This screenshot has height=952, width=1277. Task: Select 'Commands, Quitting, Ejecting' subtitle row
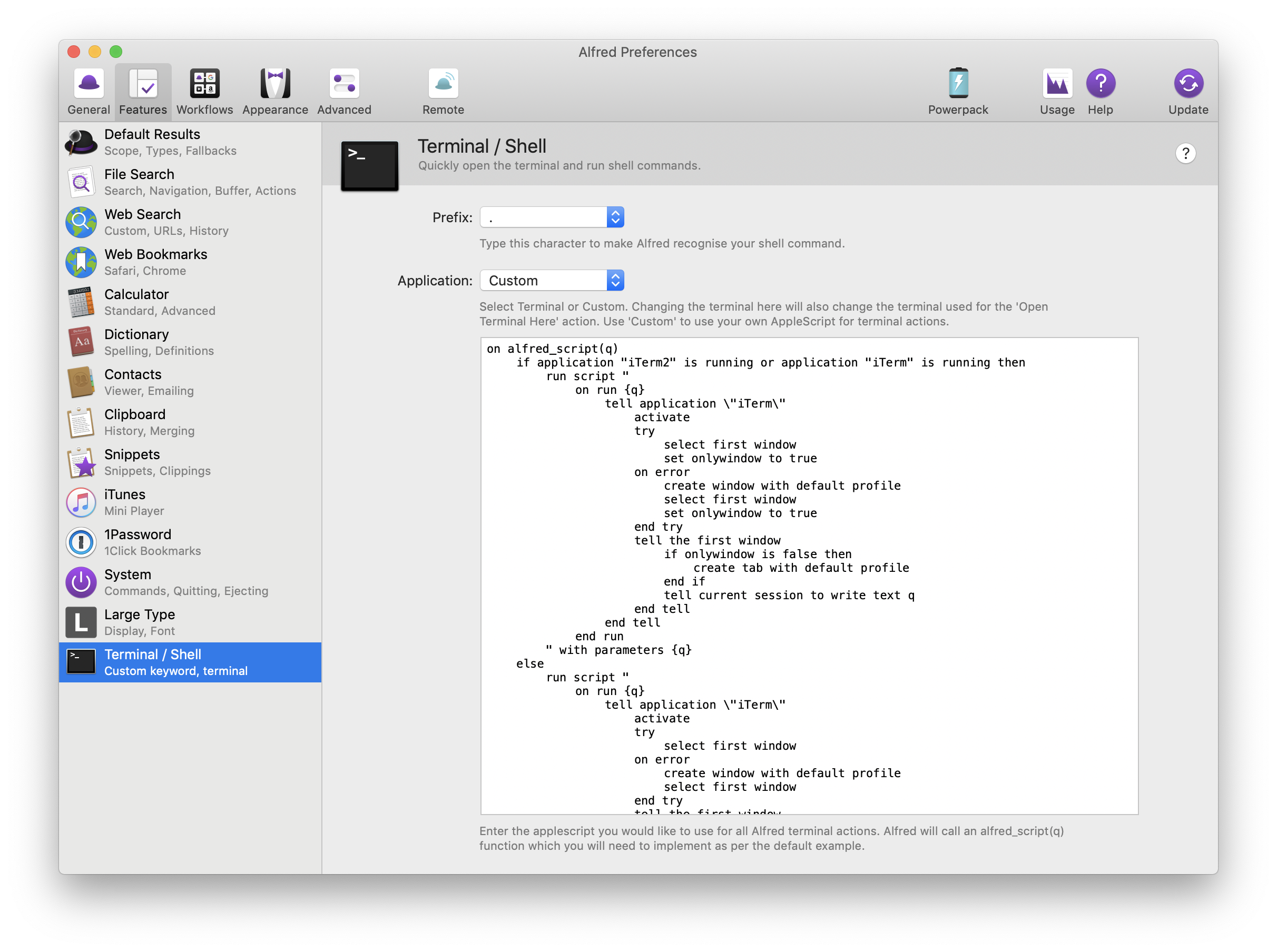(x=186, y=591)
